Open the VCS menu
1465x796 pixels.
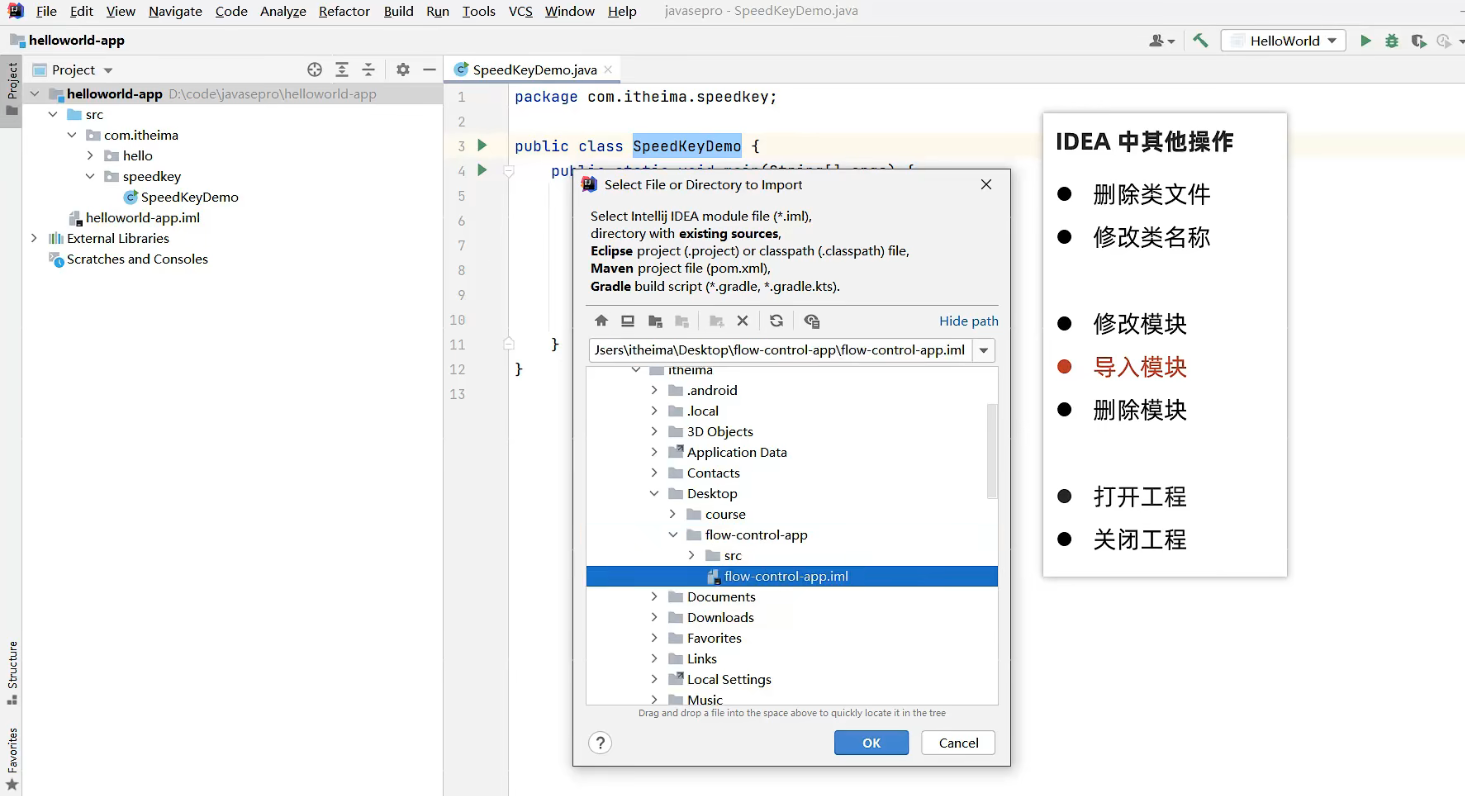[x=520, y=11]
